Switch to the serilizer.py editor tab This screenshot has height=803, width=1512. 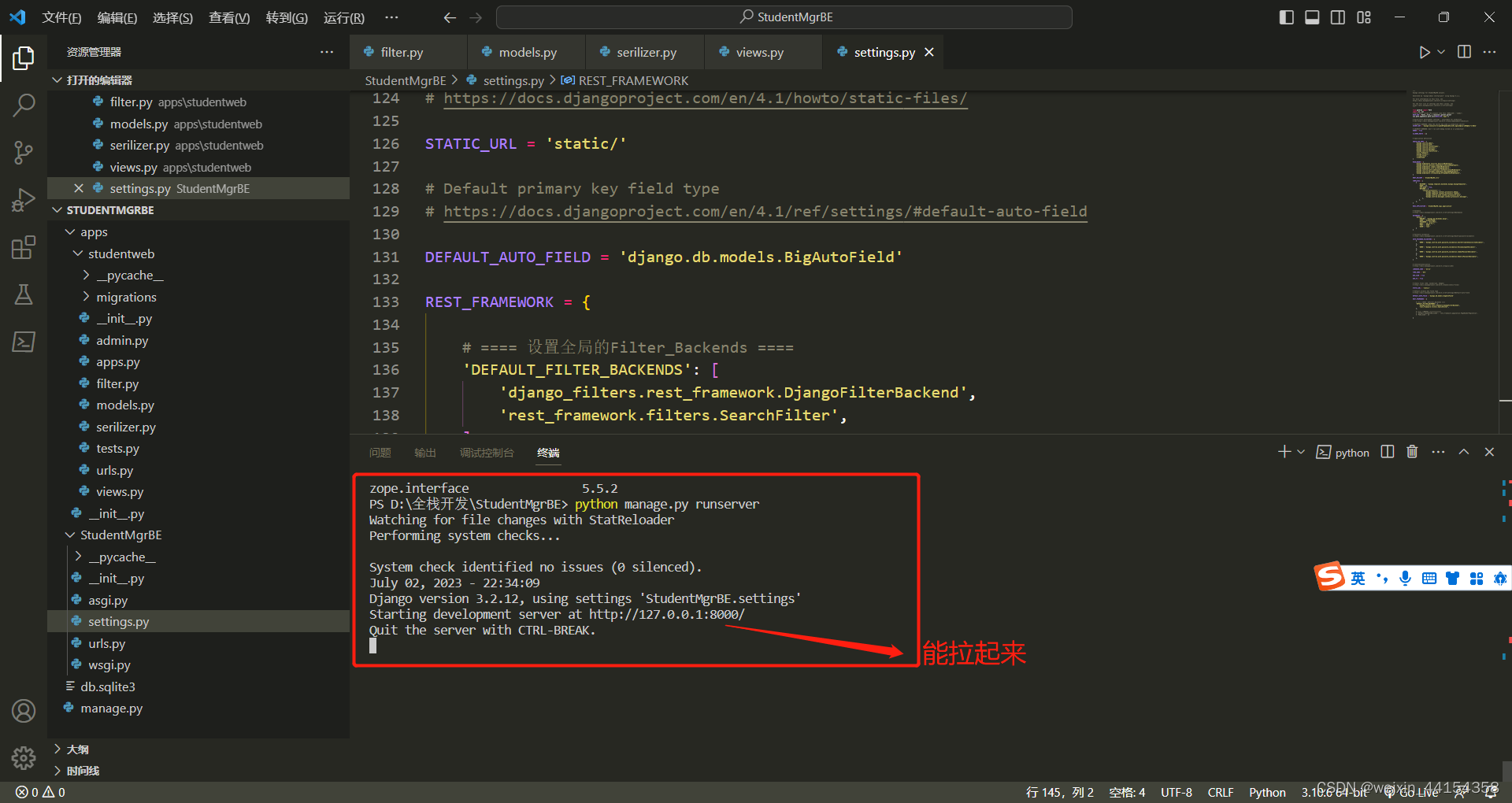click(647, 52)
